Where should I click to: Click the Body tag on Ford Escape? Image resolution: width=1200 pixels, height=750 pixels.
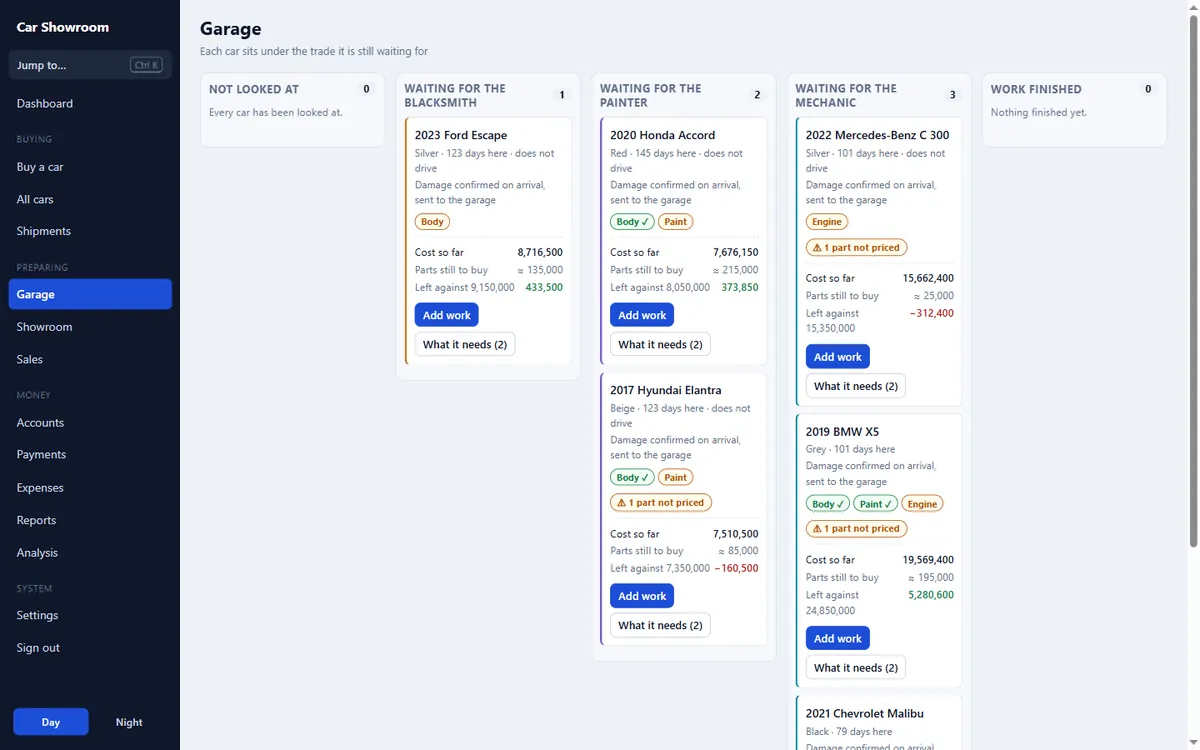point(433,222)
